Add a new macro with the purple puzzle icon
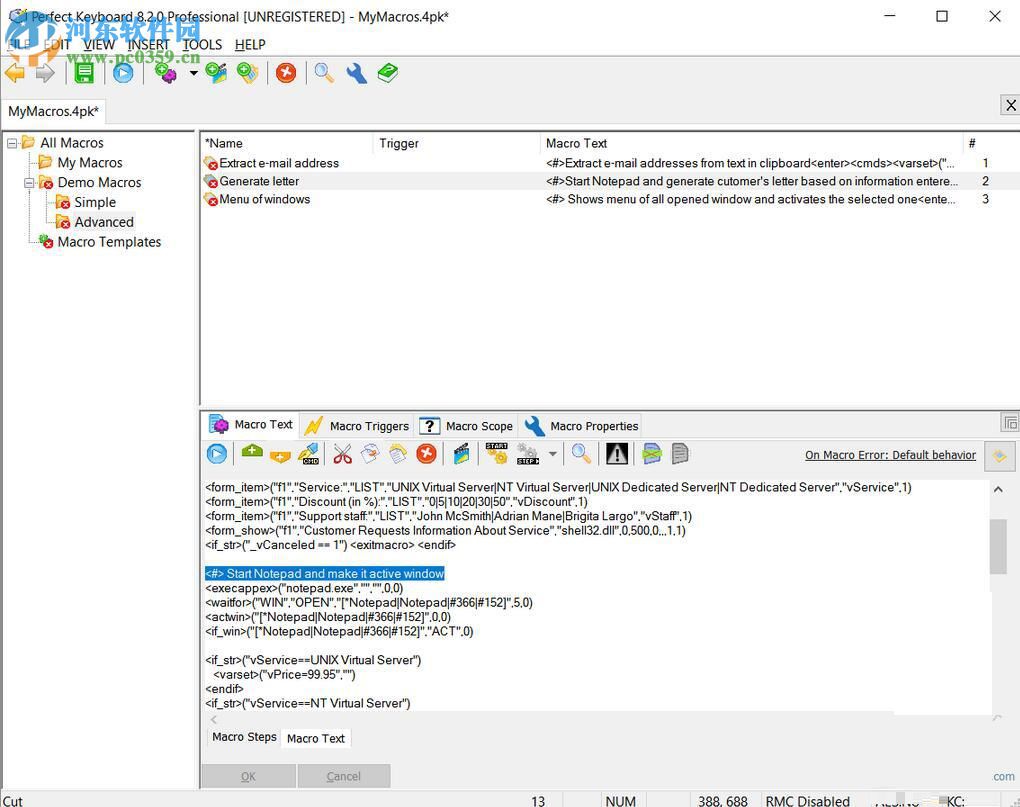Viewport: 1020px width, 807px height. click(x=166, y=73)
